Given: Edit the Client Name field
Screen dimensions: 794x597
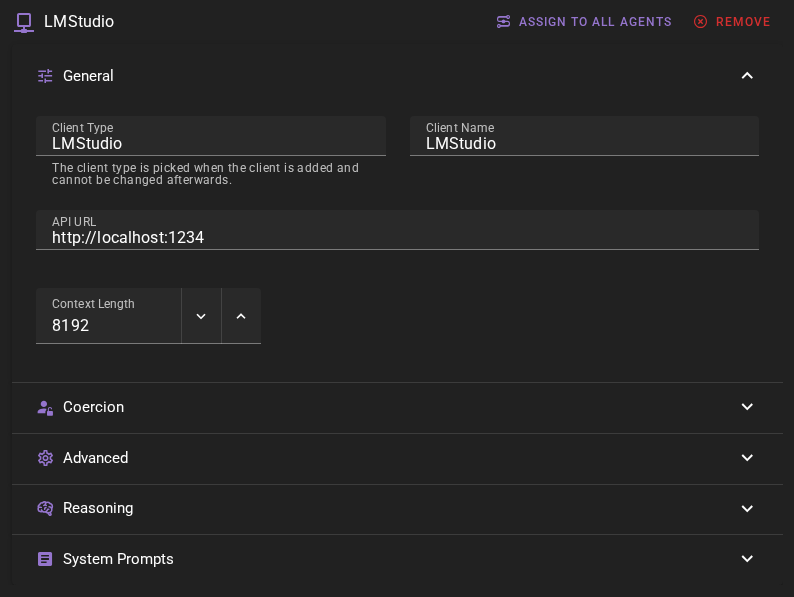Looking at the screenshot, I should [x=584, y=136].
